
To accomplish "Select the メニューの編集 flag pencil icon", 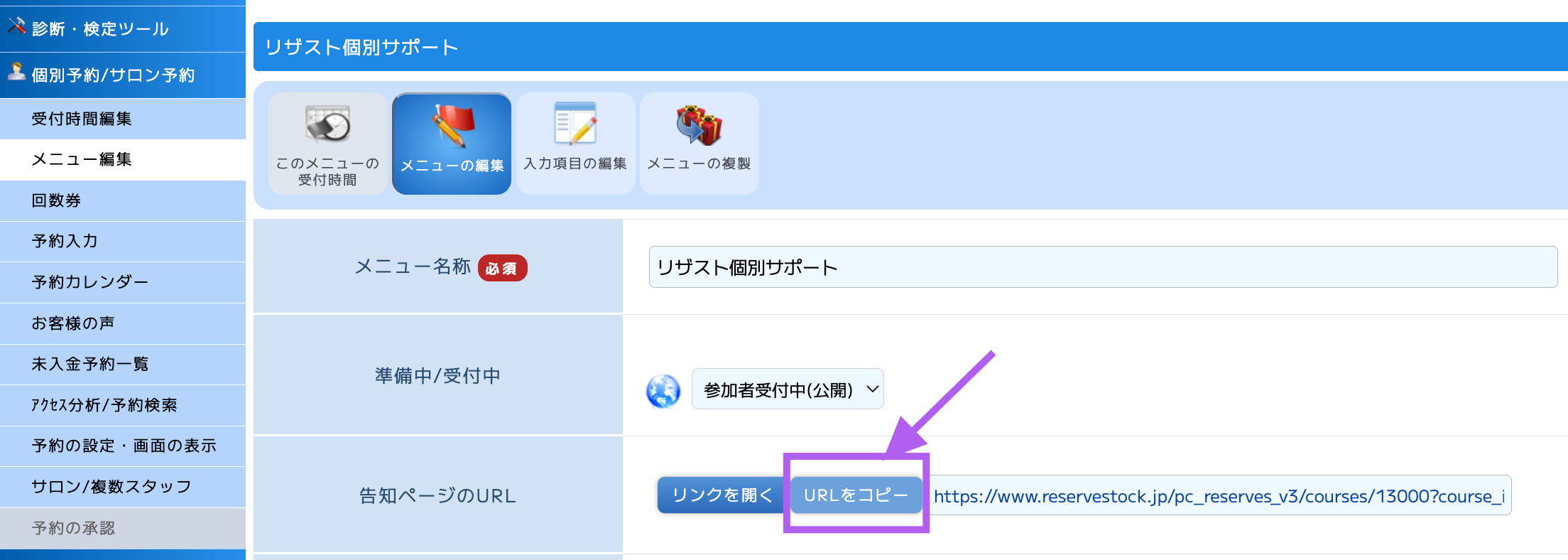I will click(x=452, y=125).
